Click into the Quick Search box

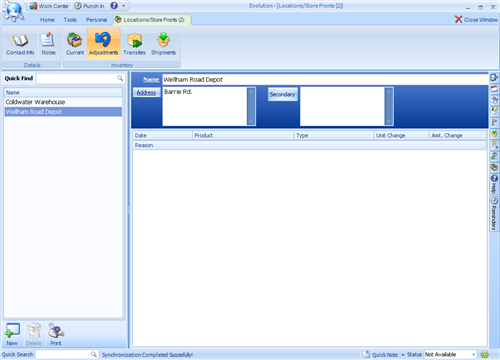[63, 354]
